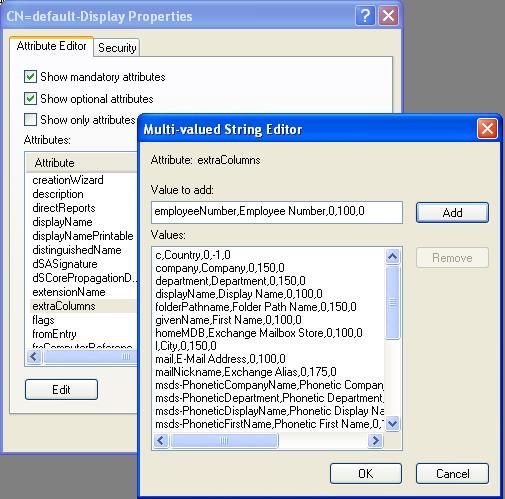Select displayNamePrintable attribute
This screenshot has height=499, width=505.
83,236
